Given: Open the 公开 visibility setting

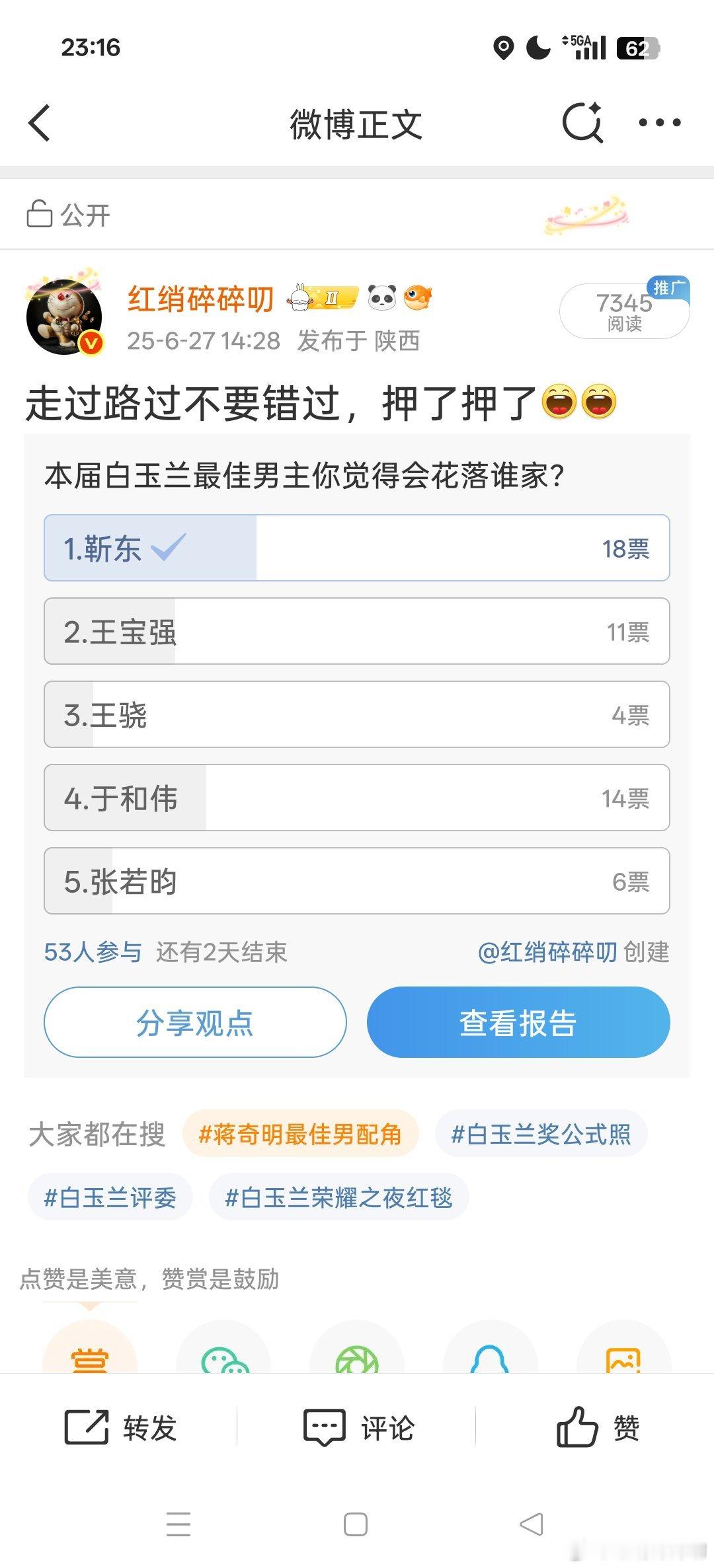Looking at the screenshot, I should click(68, 214).
